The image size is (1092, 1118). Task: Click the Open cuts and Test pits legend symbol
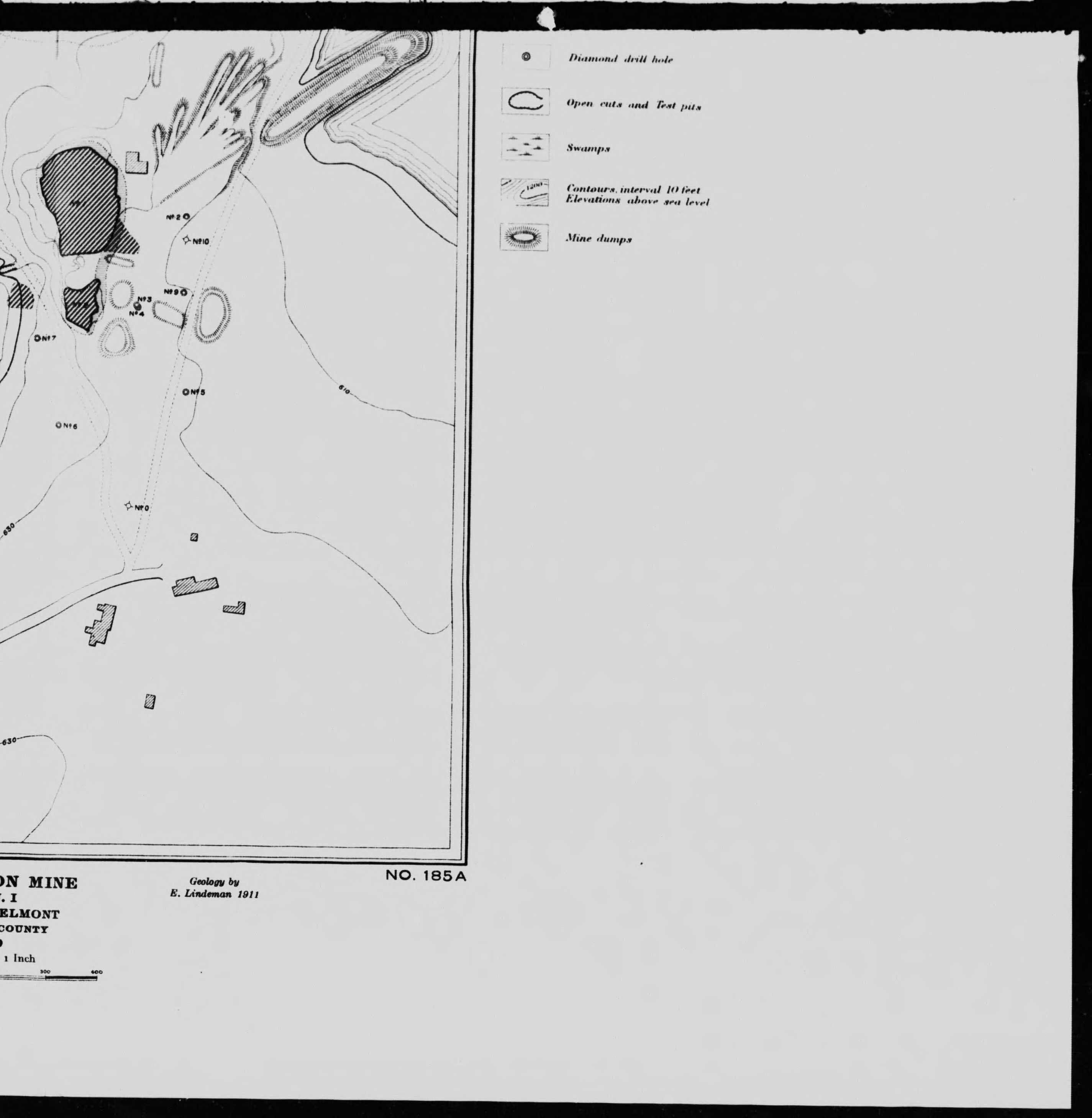click(x=525, y=102)
